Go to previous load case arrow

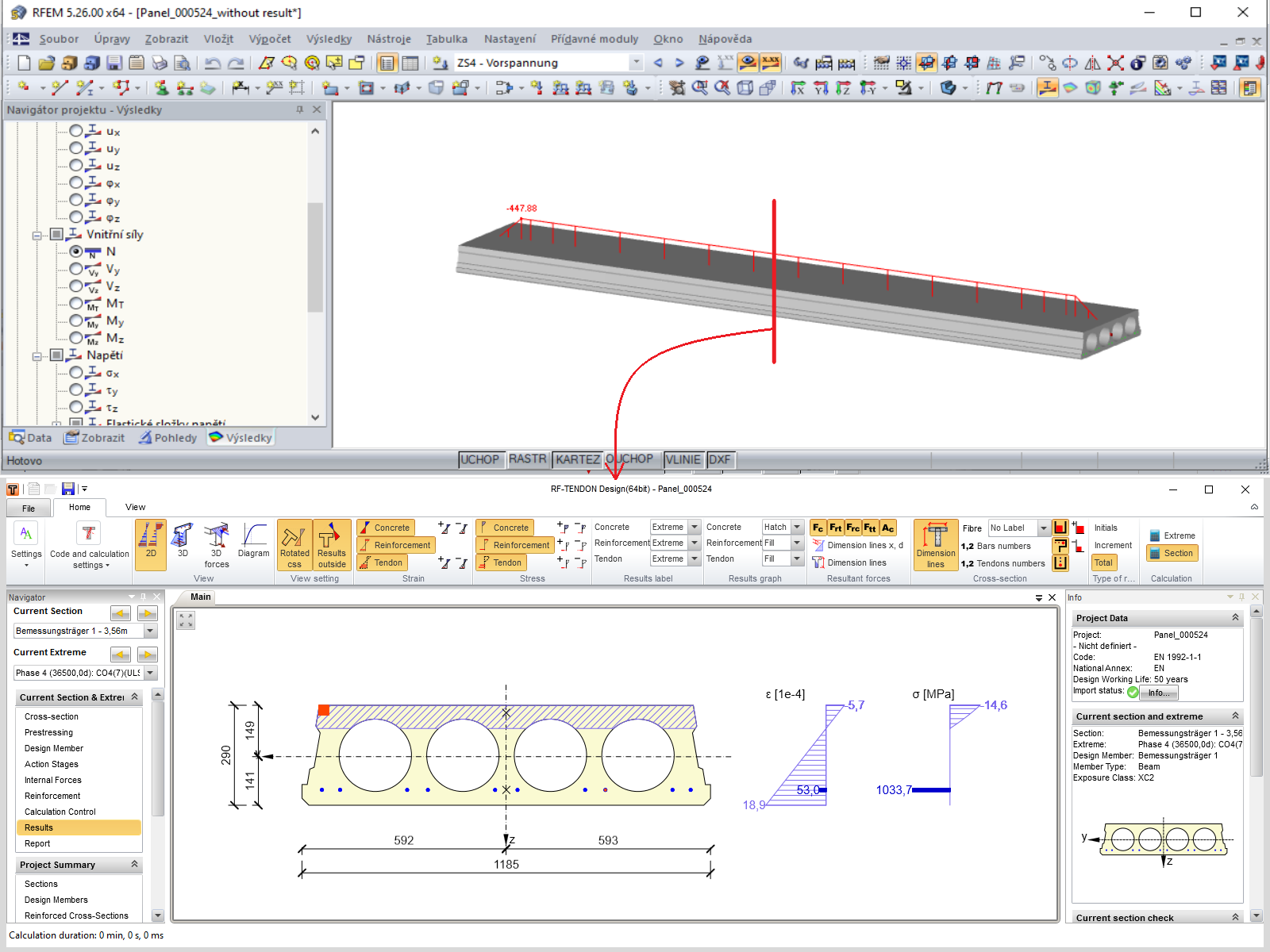click(658, 63)
